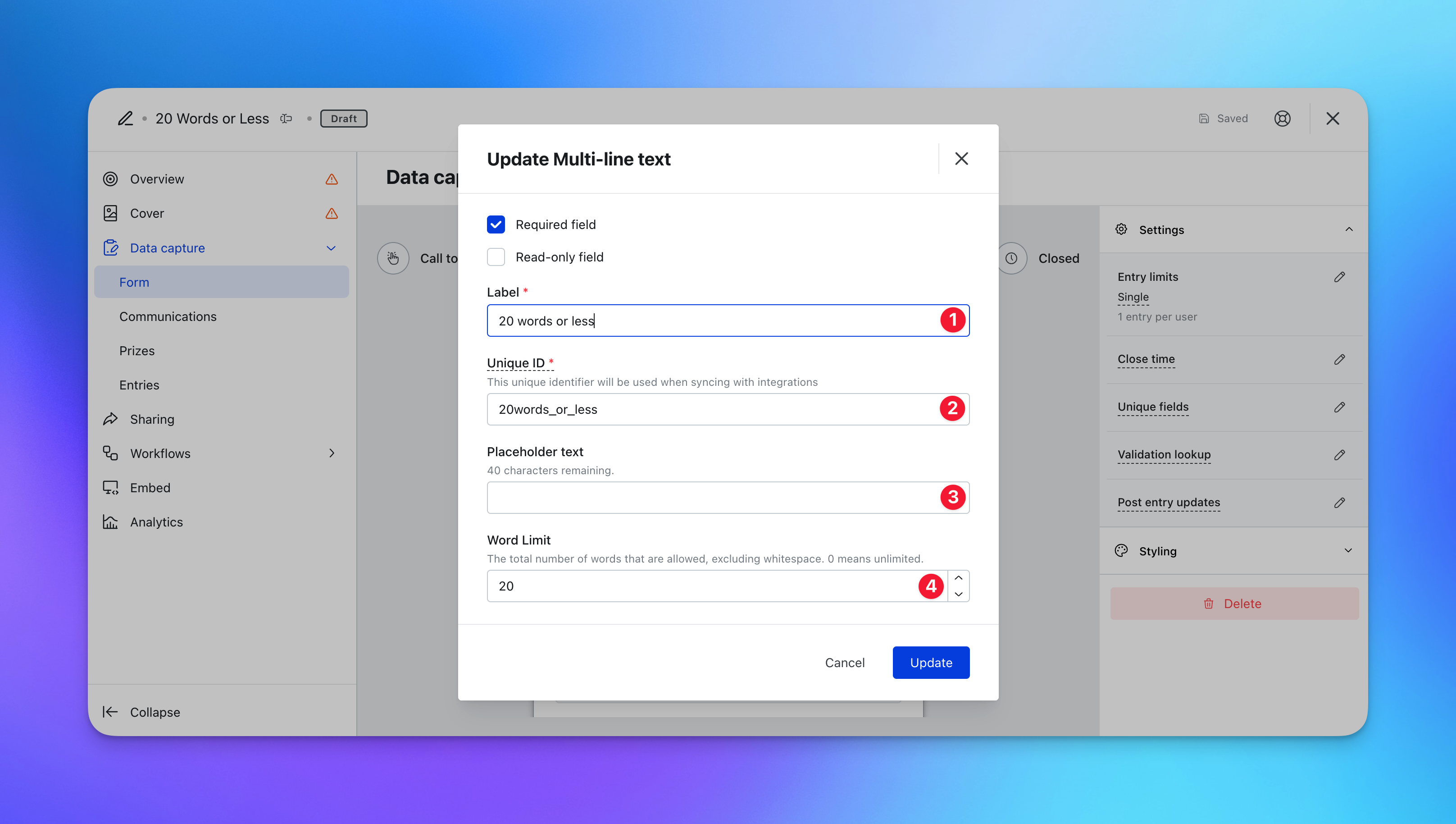Viewport: 1456px width, 824px height.
Task: Expand the Styling panel
Action: pyautogui.click(x=1348, y=551)
